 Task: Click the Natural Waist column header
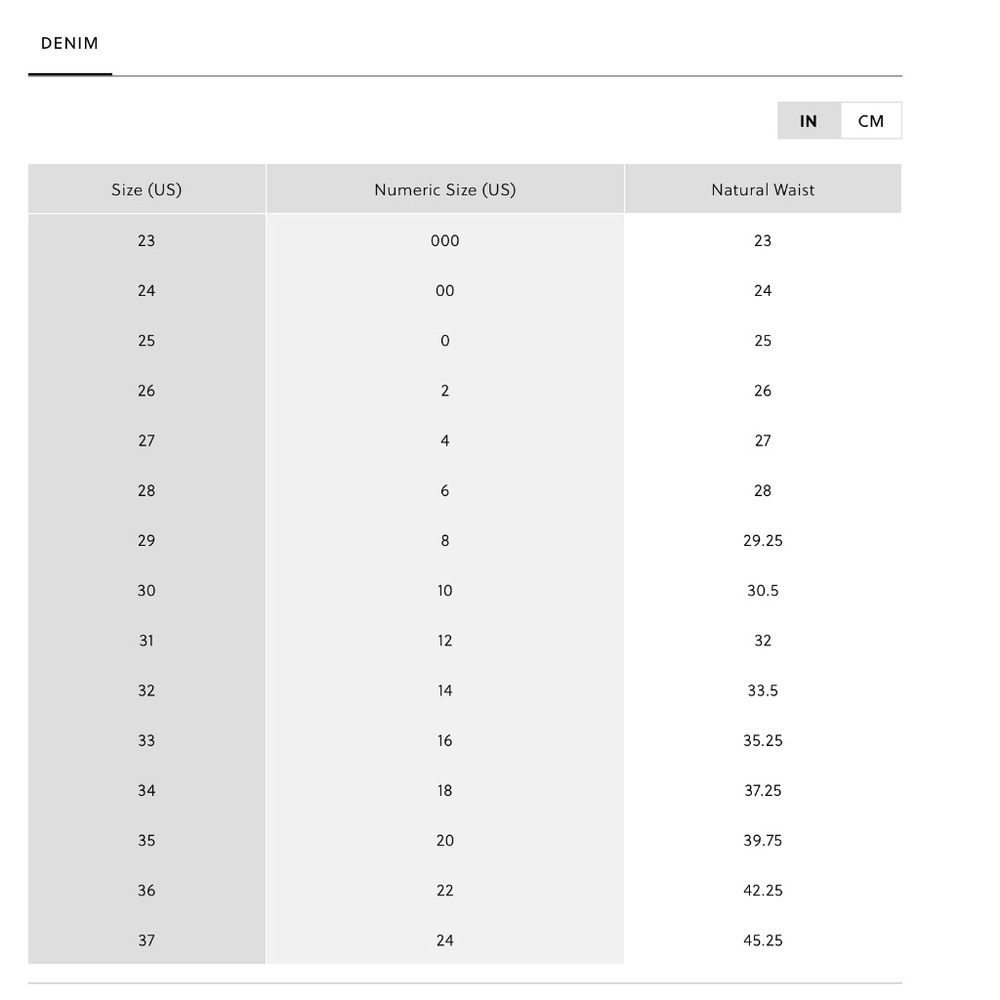[x=763, y=189]
